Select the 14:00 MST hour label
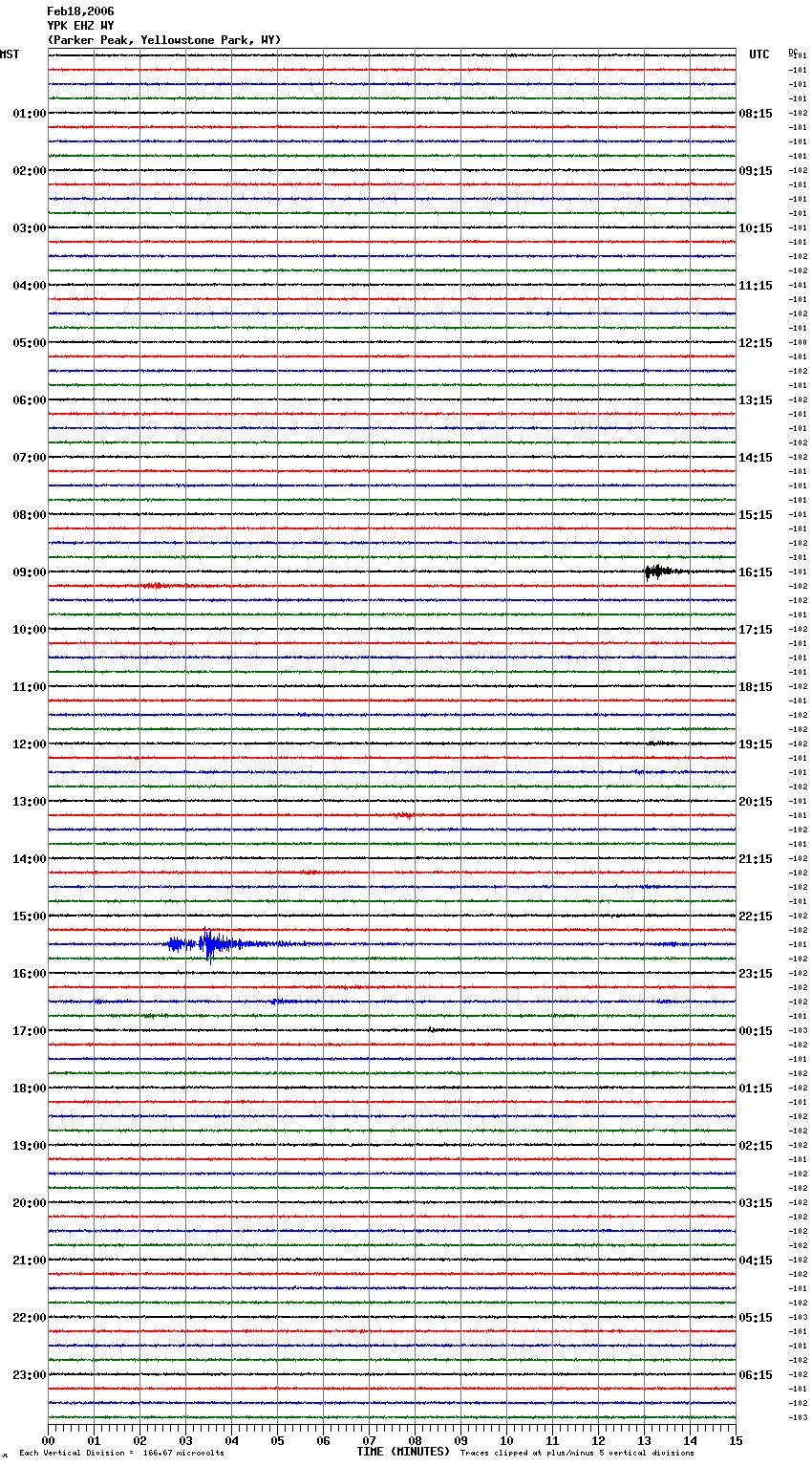This screenshot has height=1466, width=812. (x=30, y=859)
